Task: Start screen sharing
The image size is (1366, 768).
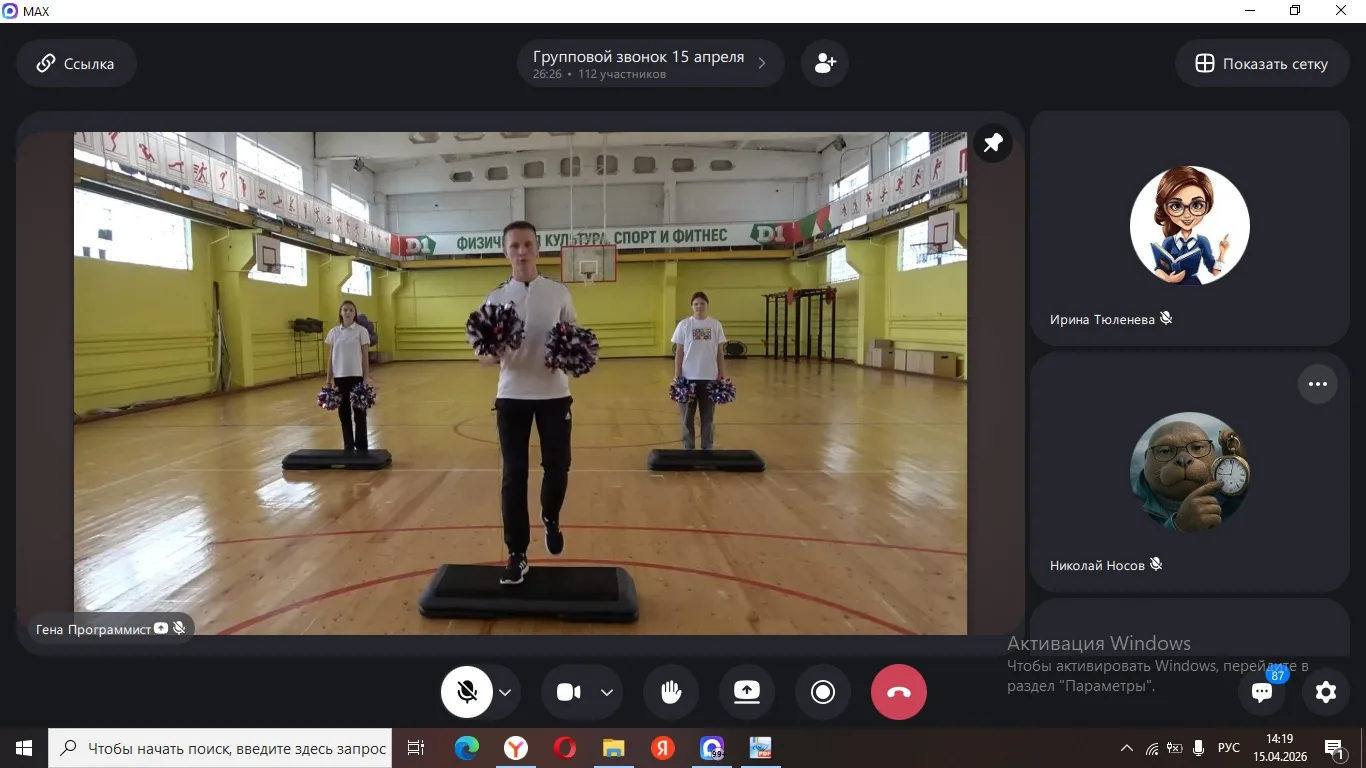Action: tap(747, 692)
